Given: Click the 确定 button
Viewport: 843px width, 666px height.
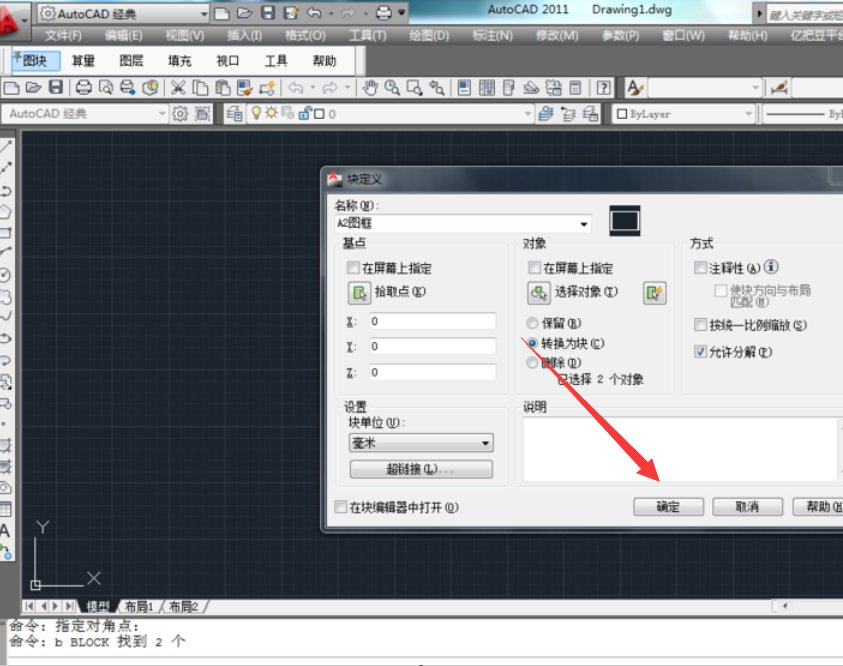Looking at the screenshot, I should tap(668, 507).
